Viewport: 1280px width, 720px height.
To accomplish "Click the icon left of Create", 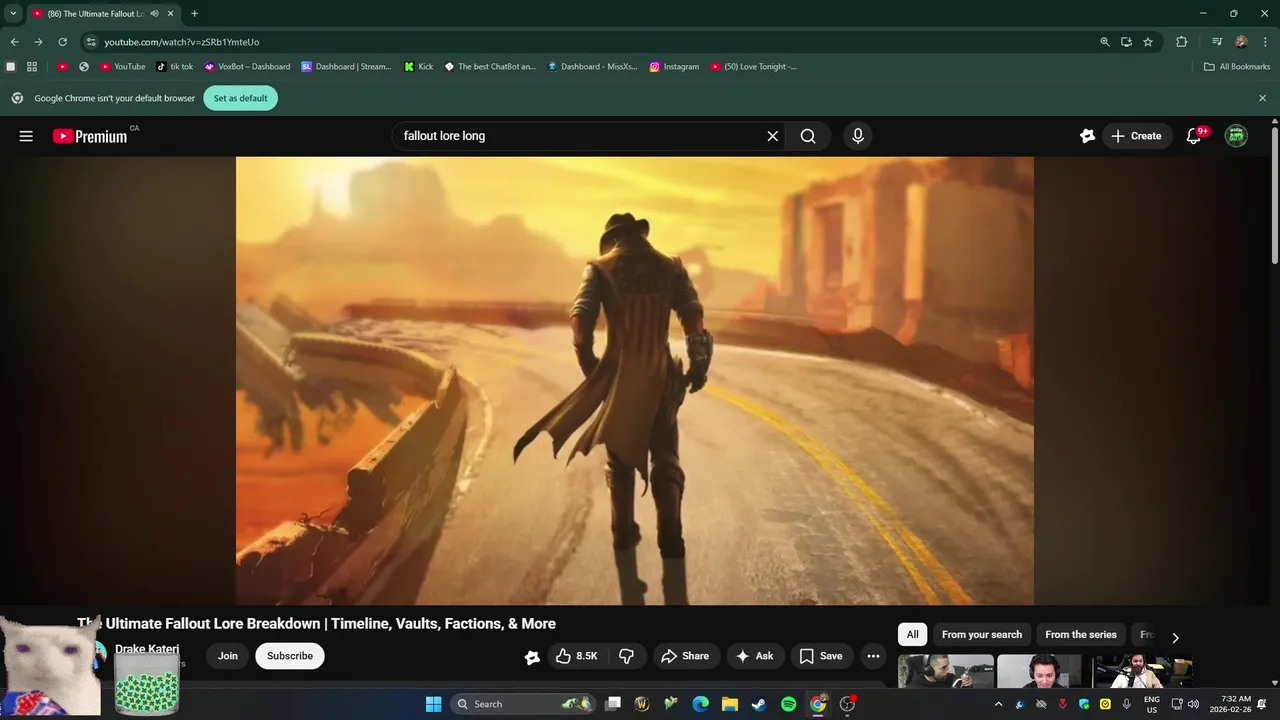I will [x=1087, y=136].
